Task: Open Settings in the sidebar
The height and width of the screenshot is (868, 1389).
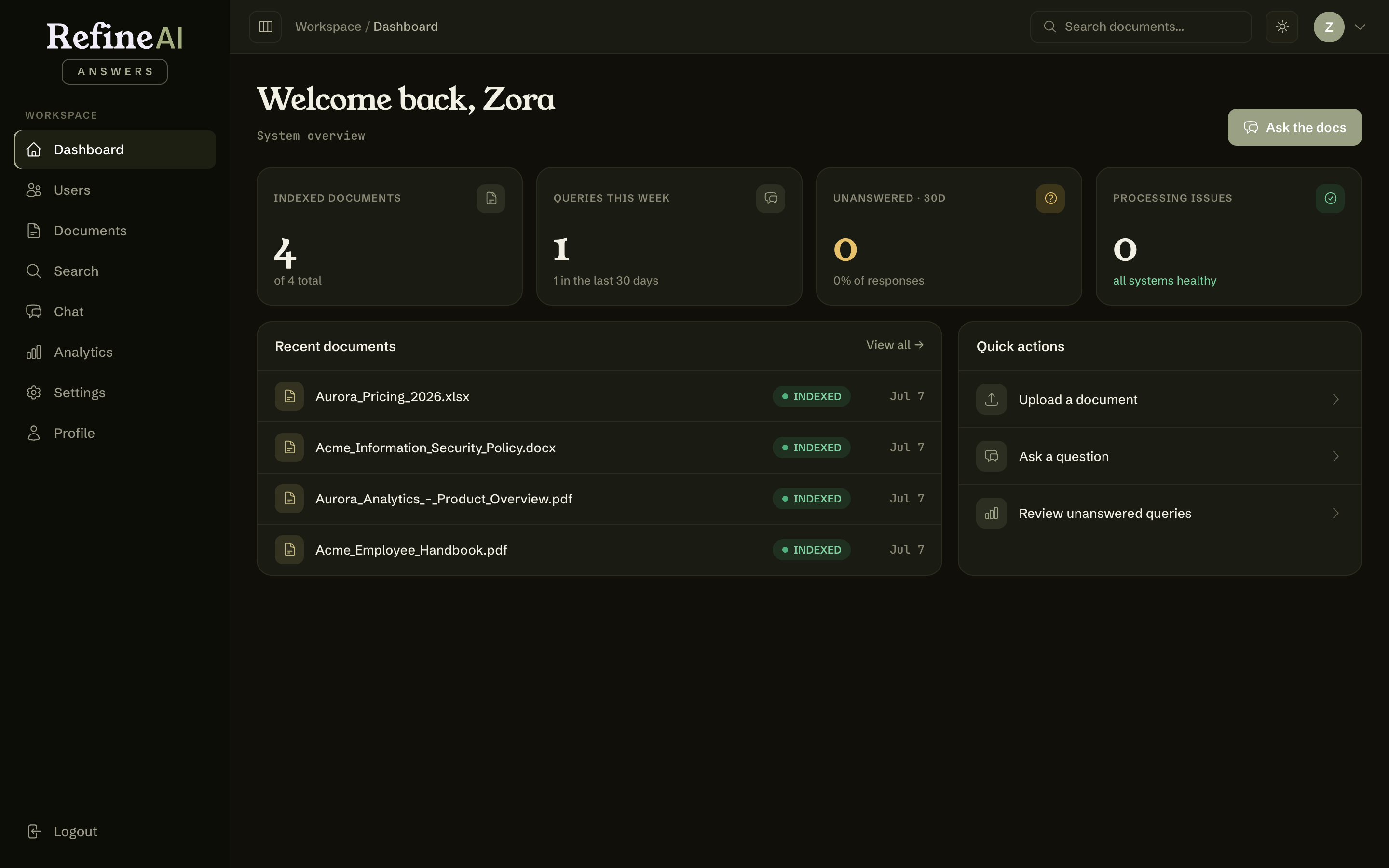Action: coord(115,393)
